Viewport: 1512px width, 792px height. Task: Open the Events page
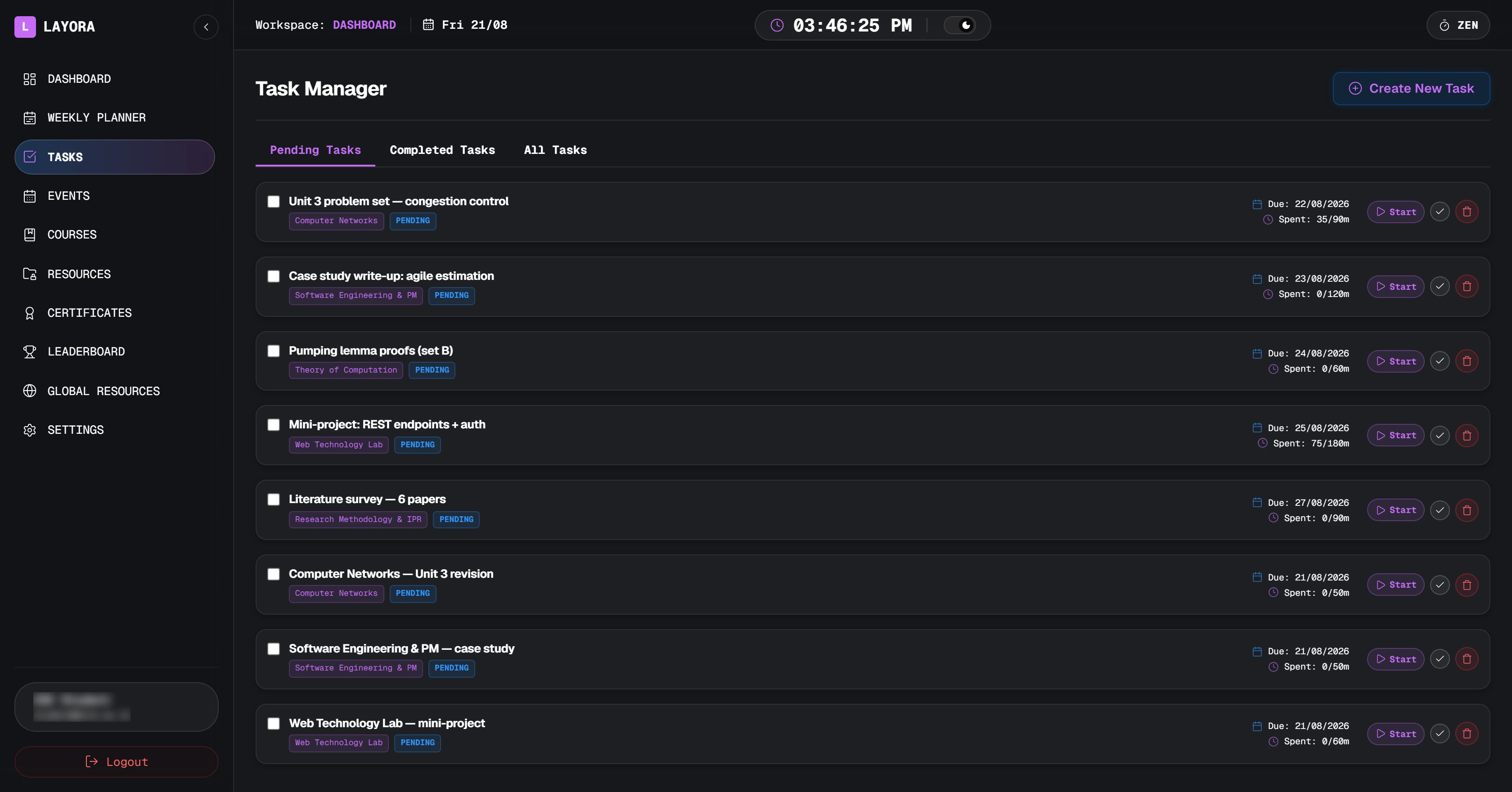coord(114,196)
